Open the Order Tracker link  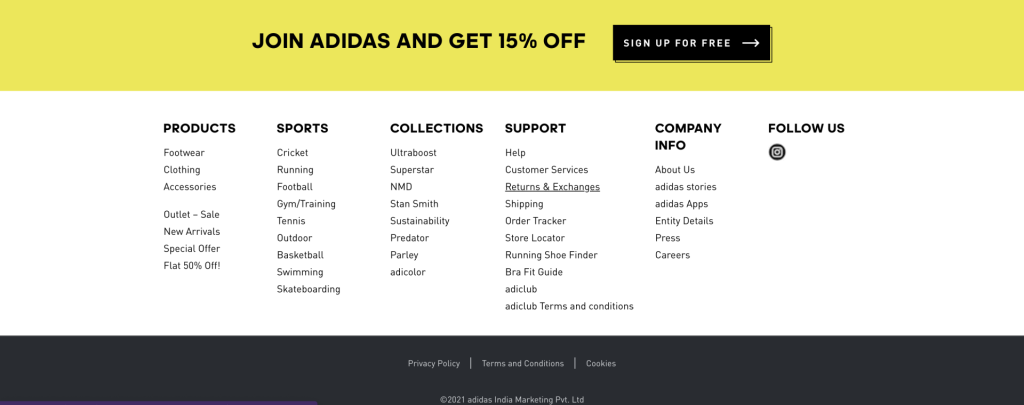(535, 221)
